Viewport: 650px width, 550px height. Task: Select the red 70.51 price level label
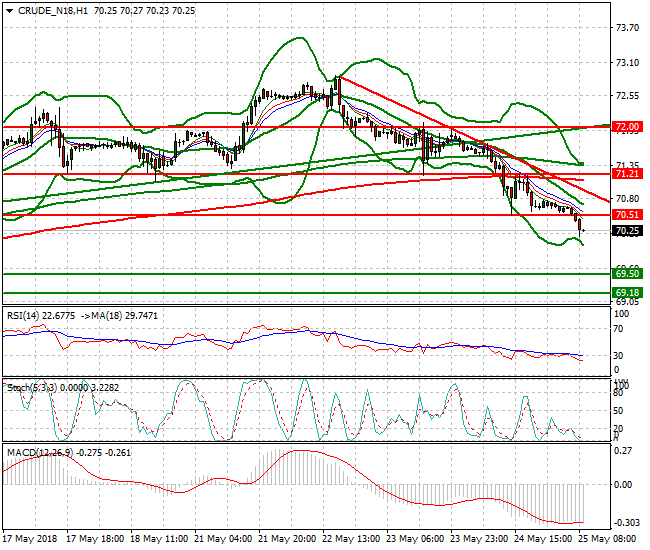tap(627, 215)
